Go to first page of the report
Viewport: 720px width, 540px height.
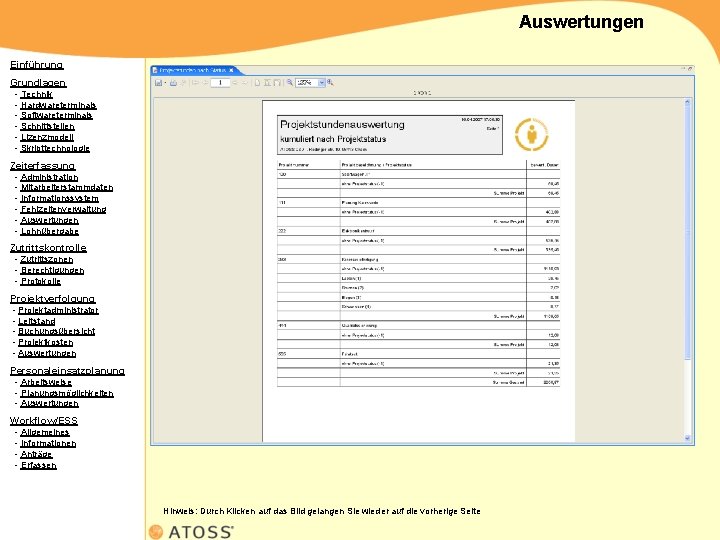coord(195,83)
